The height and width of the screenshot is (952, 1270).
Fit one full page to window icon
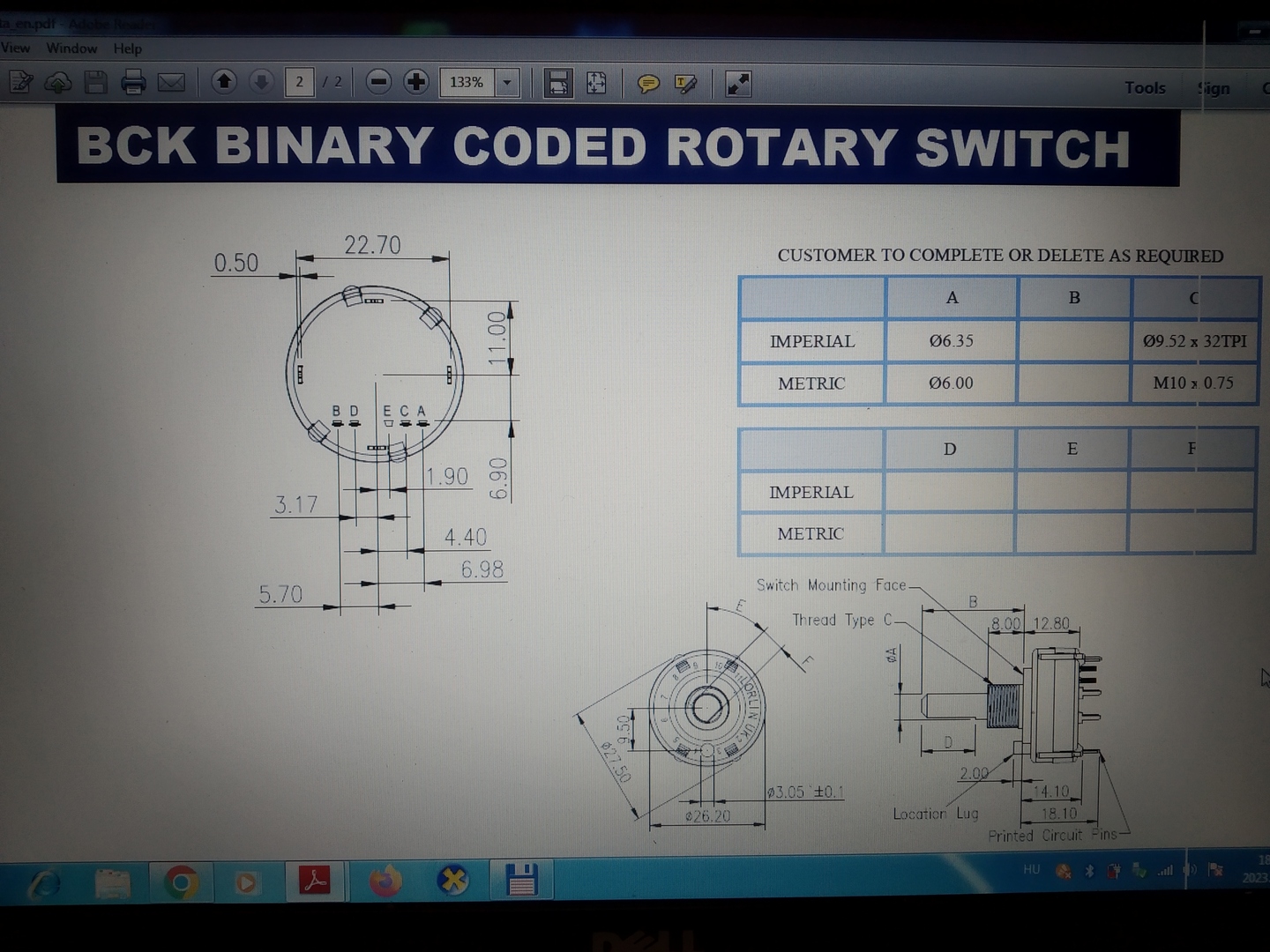(596, 83)
